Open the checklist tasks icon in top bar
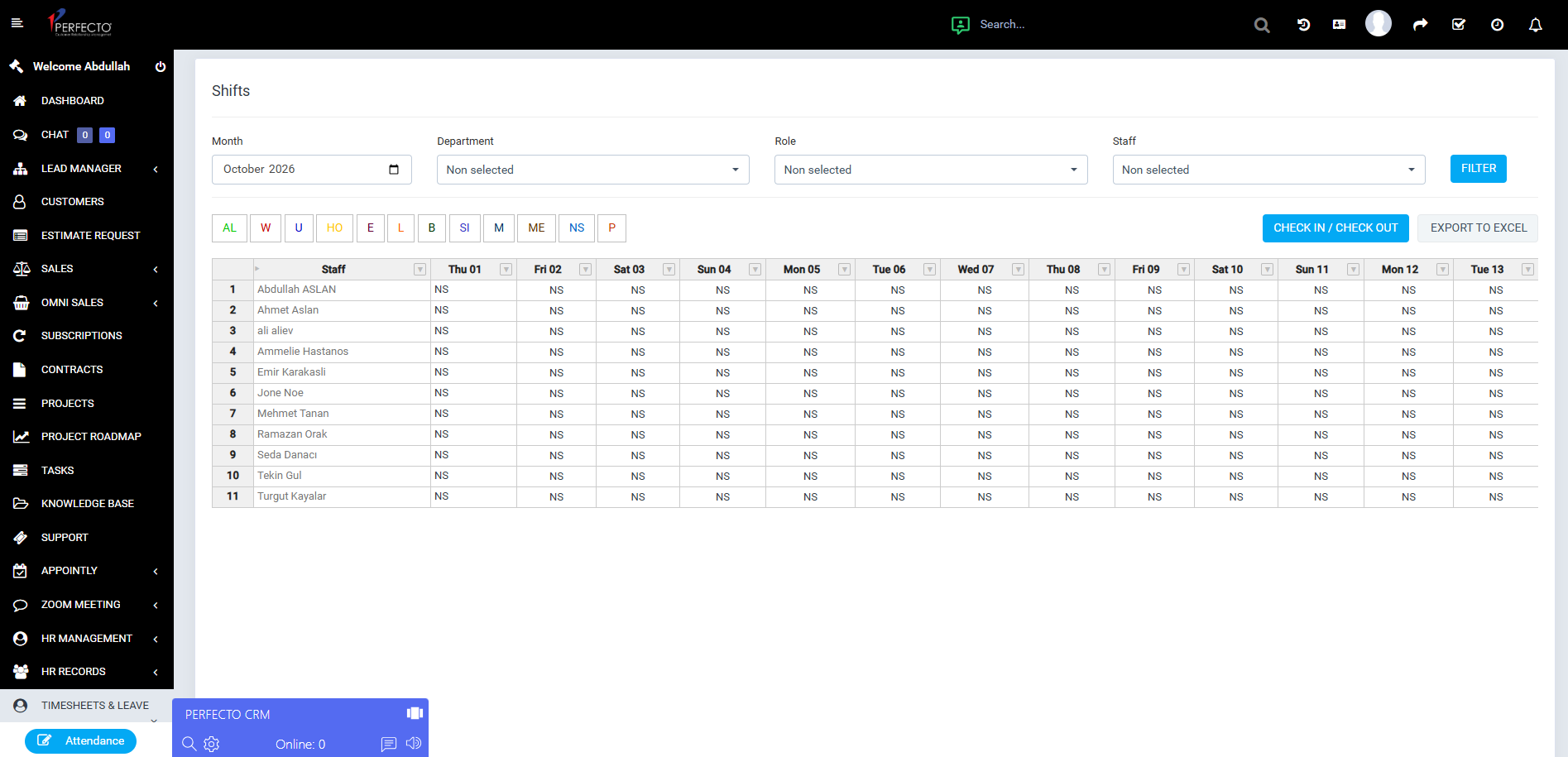Image resolution: width=1568 pixels, height=757 pixels. [1459, 25]
